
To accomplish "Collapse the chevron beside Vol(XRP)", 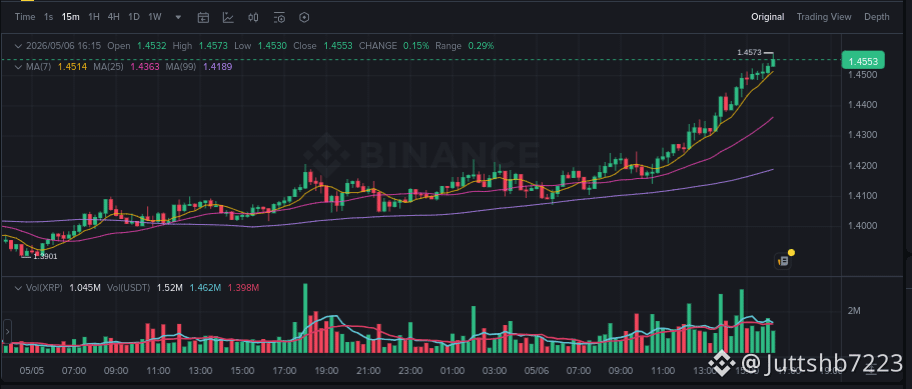I will pos(18,288).
